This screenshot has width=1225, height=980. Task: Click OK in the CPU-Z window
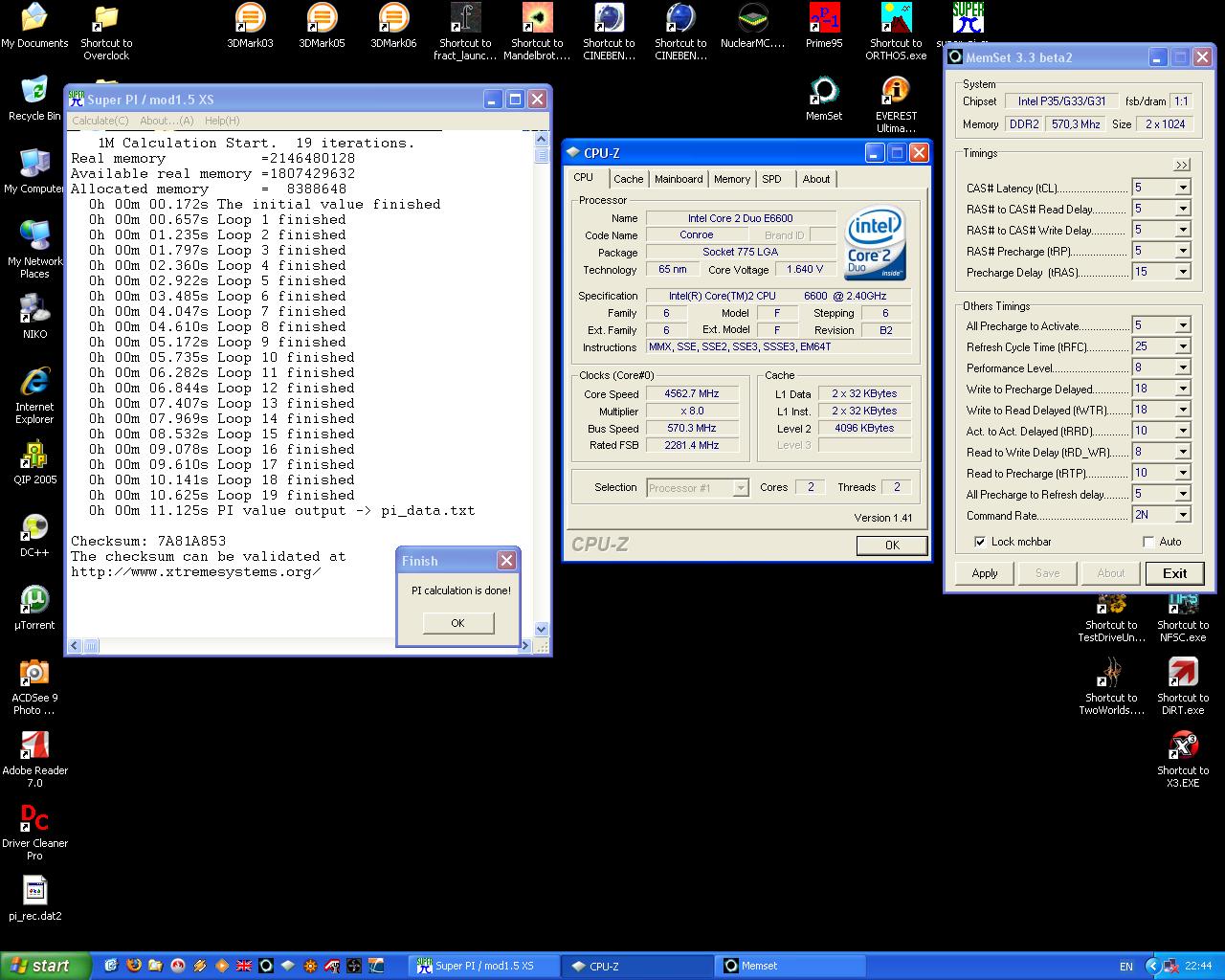tap(892, 545)
